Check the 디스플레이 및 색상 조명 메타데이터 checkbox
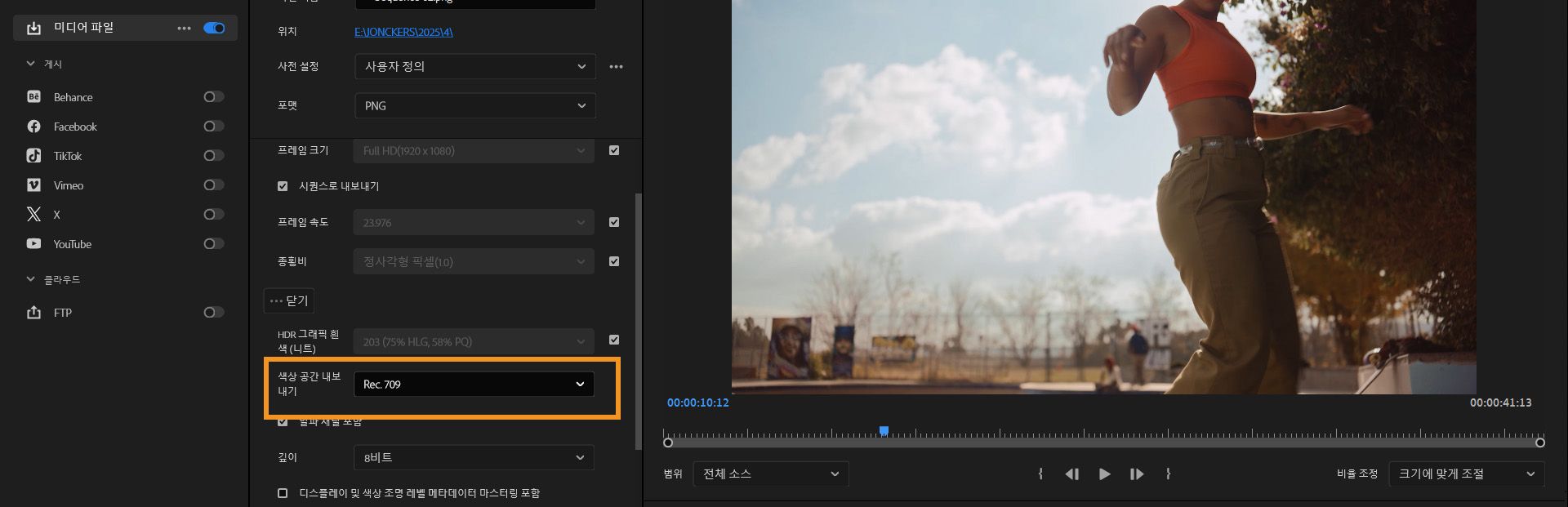Viewport: 1568px width, 507px height. point(283,493)
